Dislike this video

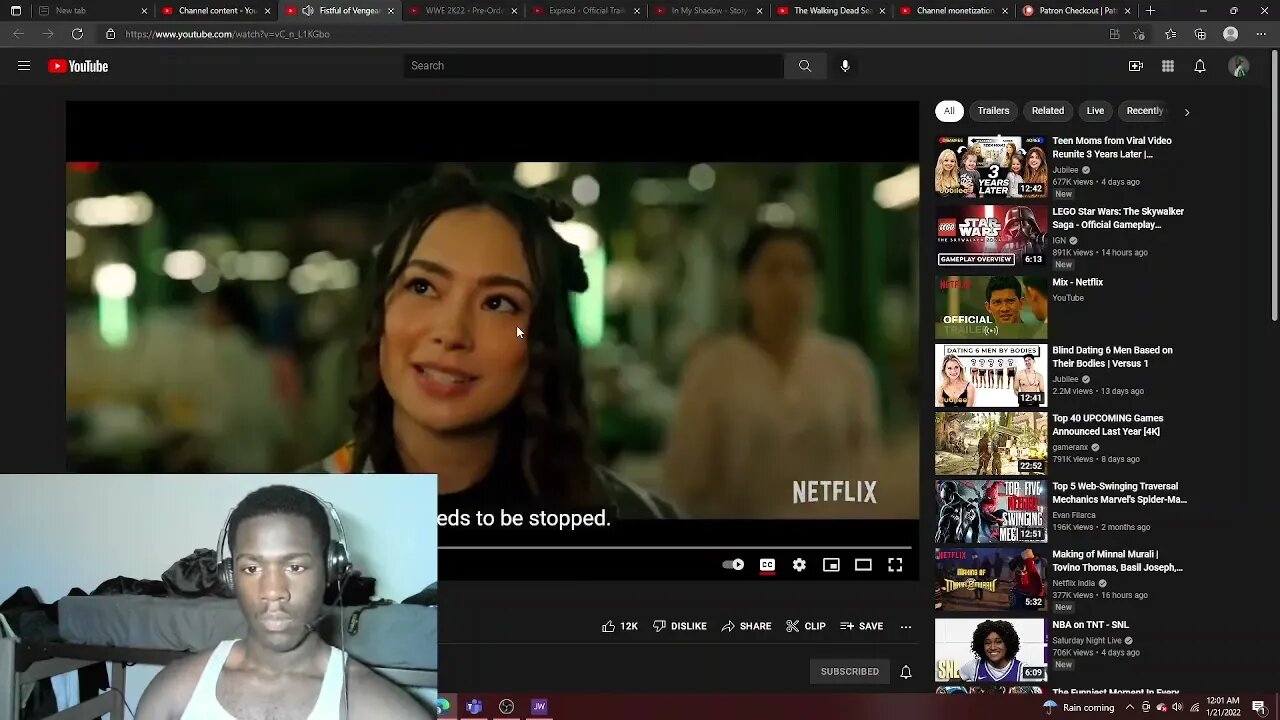pos(680,626)
